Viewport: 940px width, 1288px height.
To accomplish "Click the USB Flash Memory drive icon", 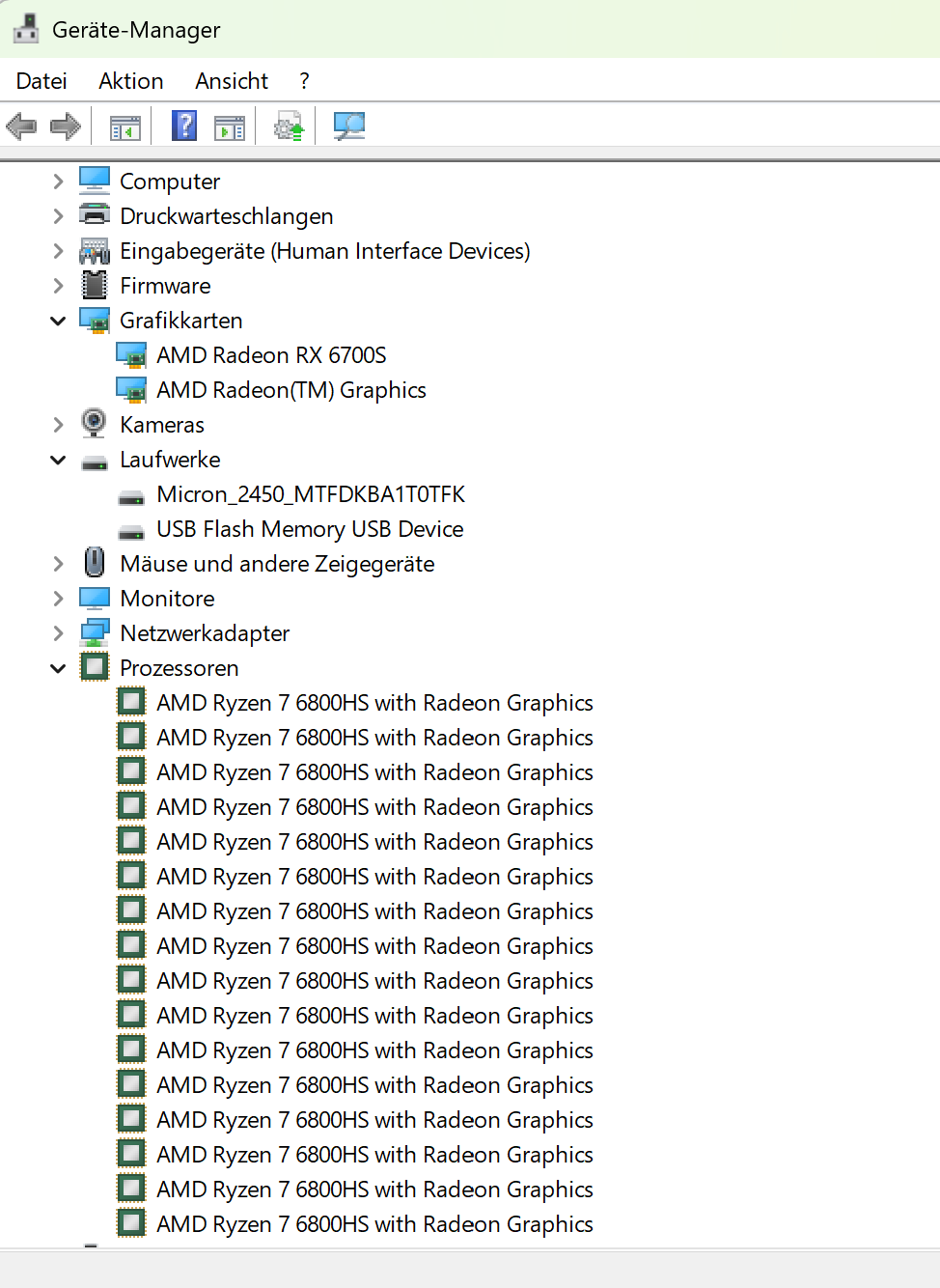I will [131, 532].
